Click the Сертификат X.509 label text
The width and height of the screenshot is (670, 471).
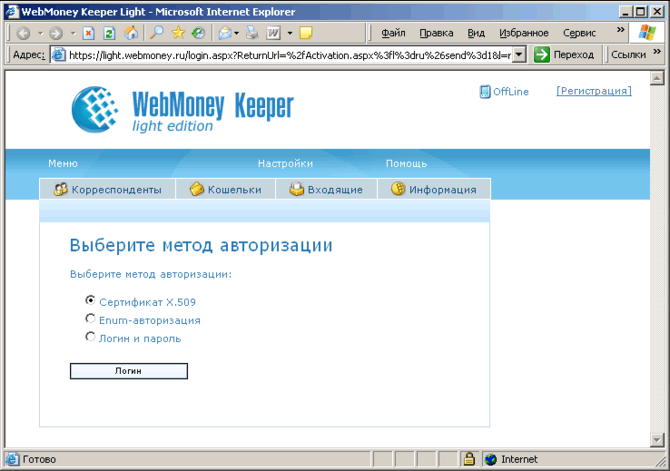(x=147, y=302)
